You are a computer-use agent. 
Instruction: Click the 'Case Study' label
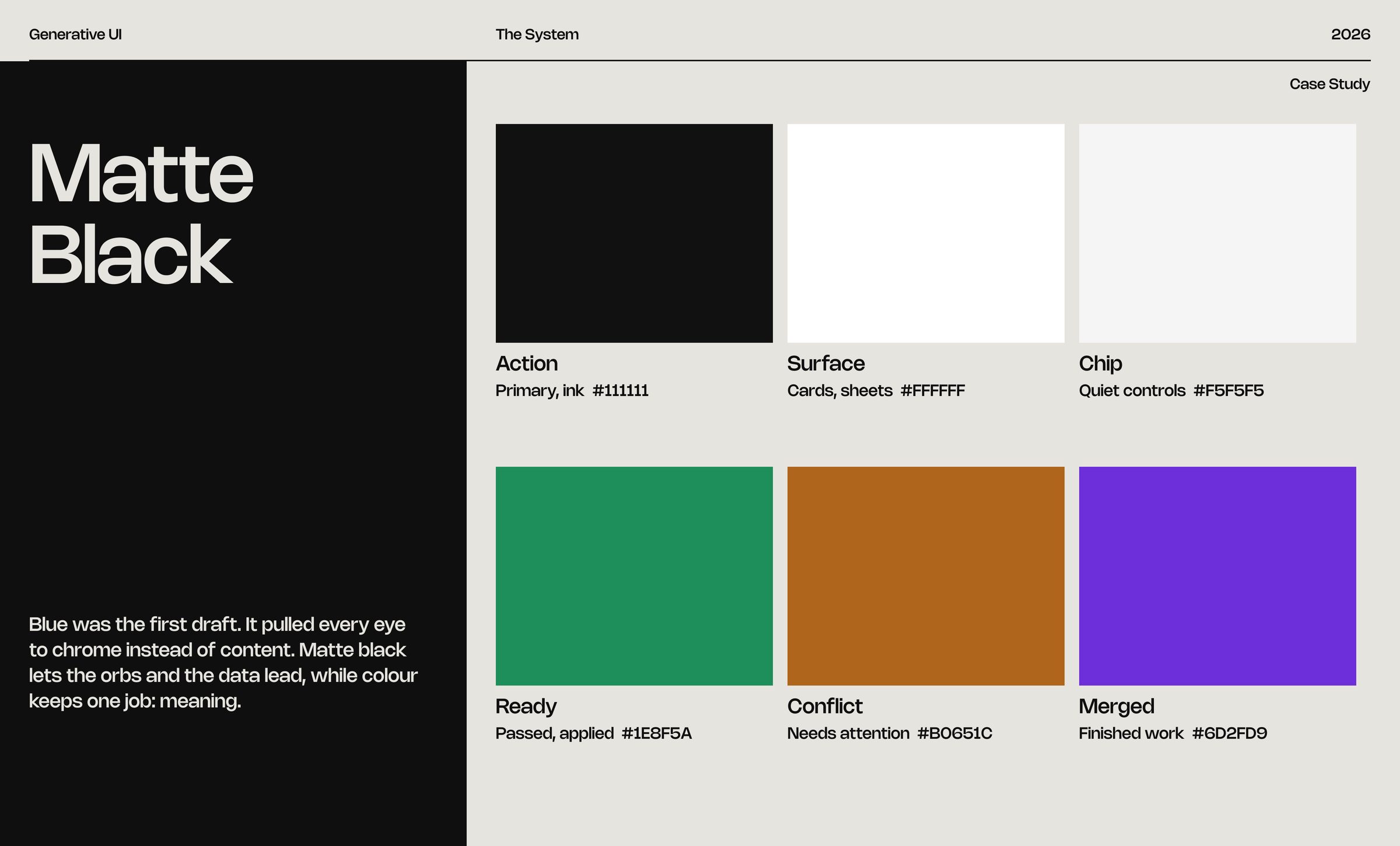coord(1329,84)
